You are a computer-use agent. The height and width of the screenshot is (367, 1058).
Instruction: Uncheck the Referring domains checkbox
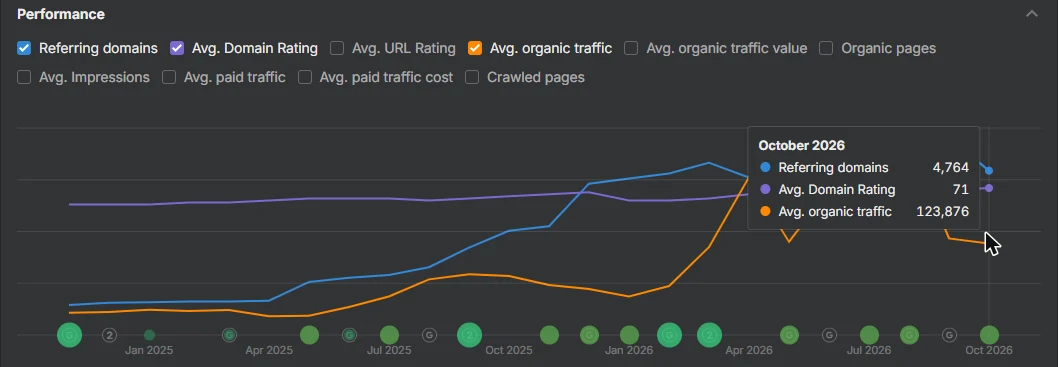click(24, 48)
